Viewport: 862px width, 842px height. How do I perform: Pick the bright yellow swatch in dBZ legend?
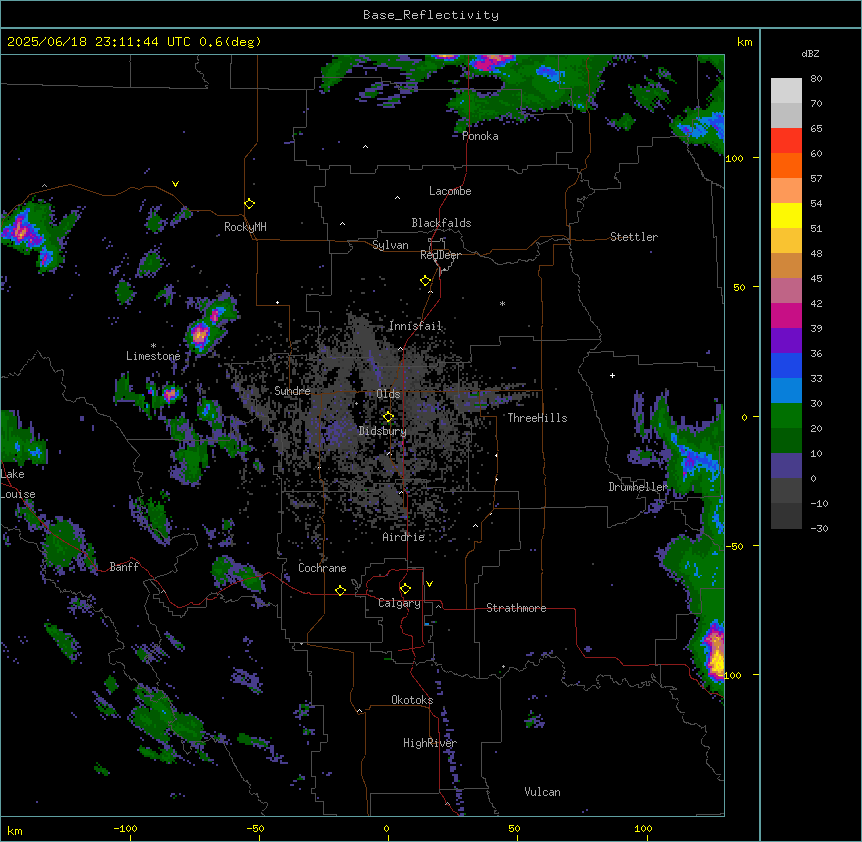pyautogui.click(x=786, y=215)
